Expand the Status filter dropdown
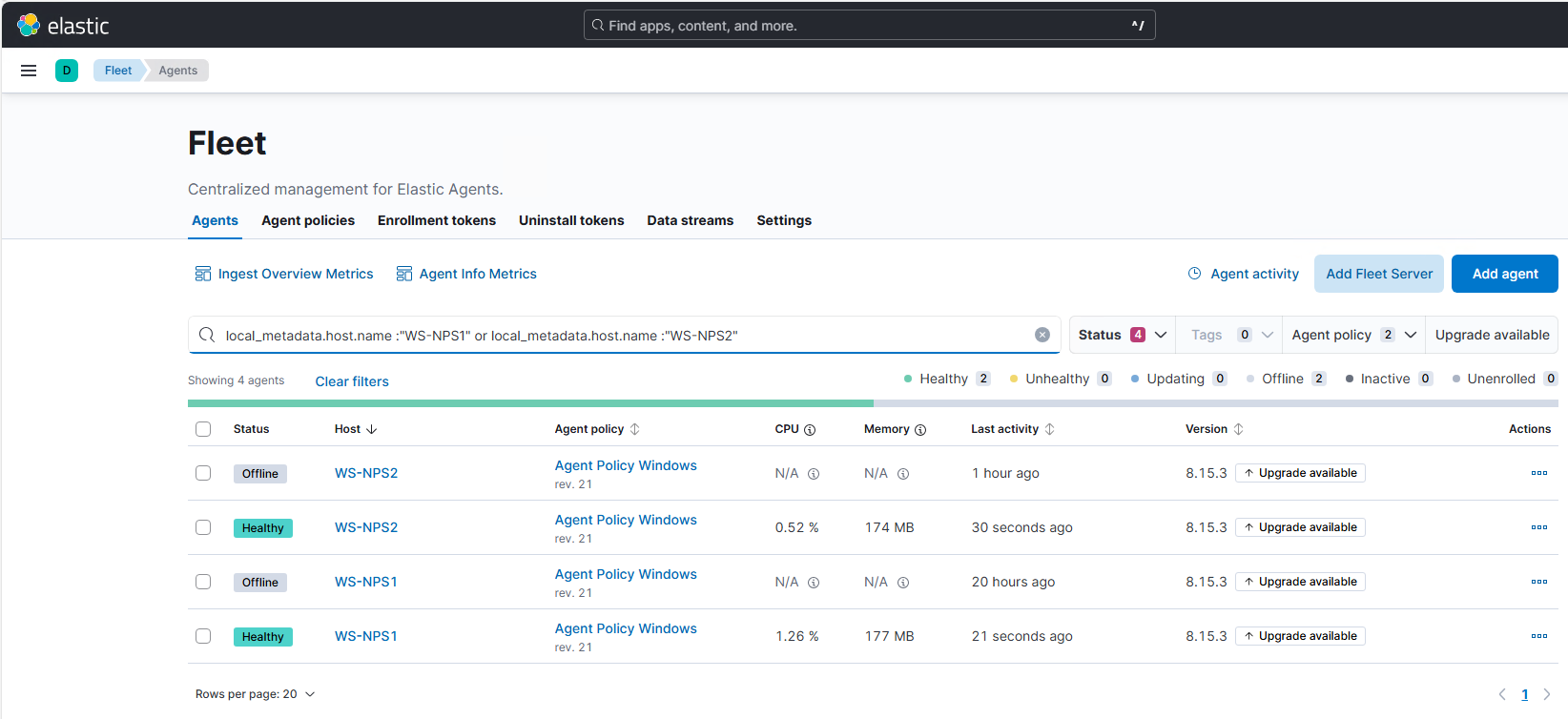Viewport: 1568px width, 719px height. click(1123, 335)
